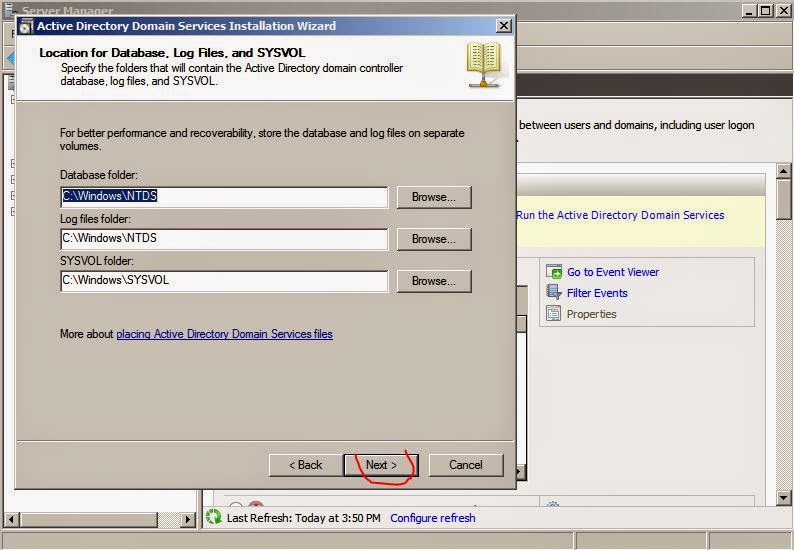Screen dimensions: 794x550
Task: Click the Filter Events icon
Action: [554, 292]
